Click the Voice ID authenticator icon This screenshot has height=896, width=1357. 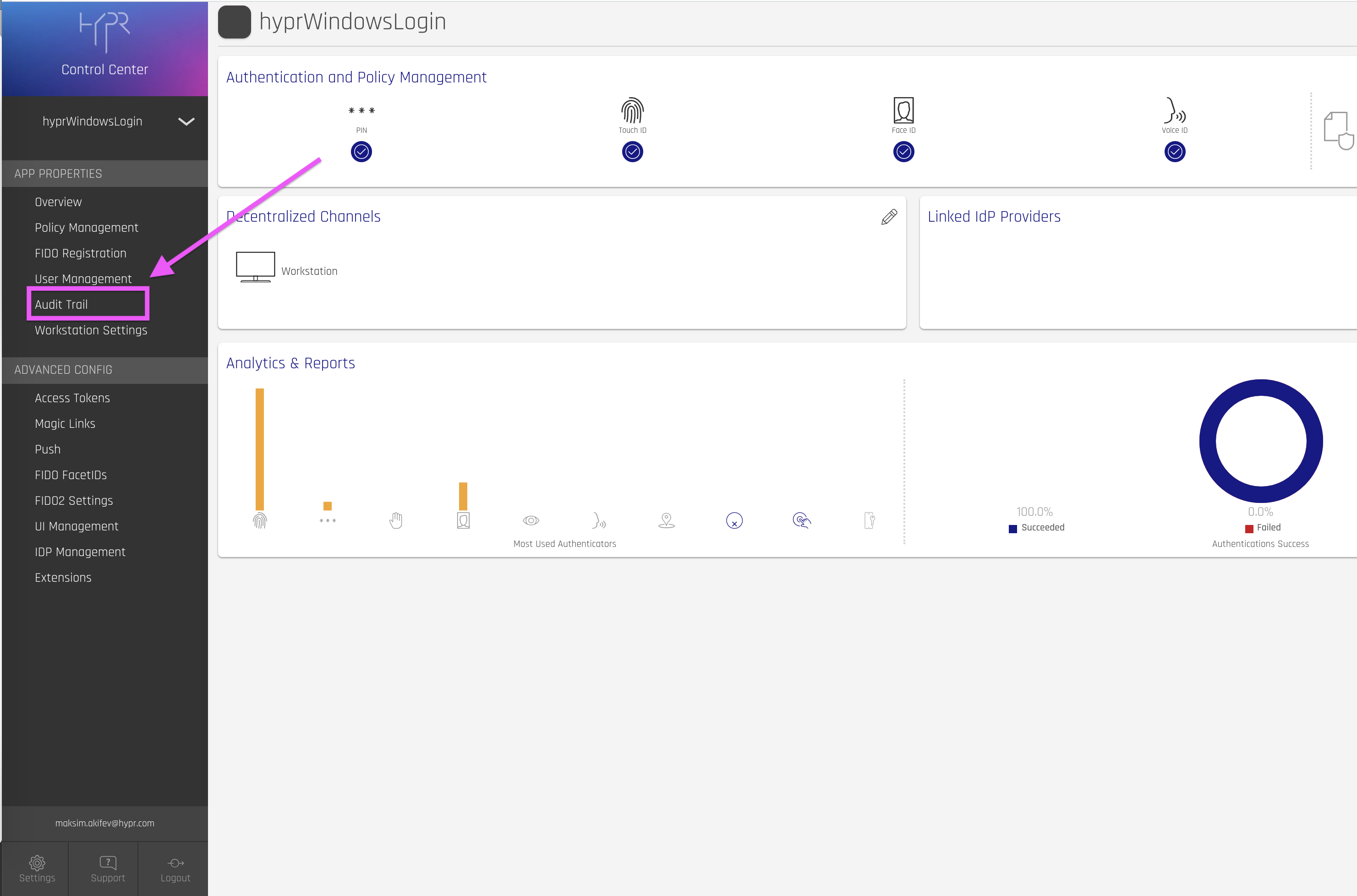1174,110
